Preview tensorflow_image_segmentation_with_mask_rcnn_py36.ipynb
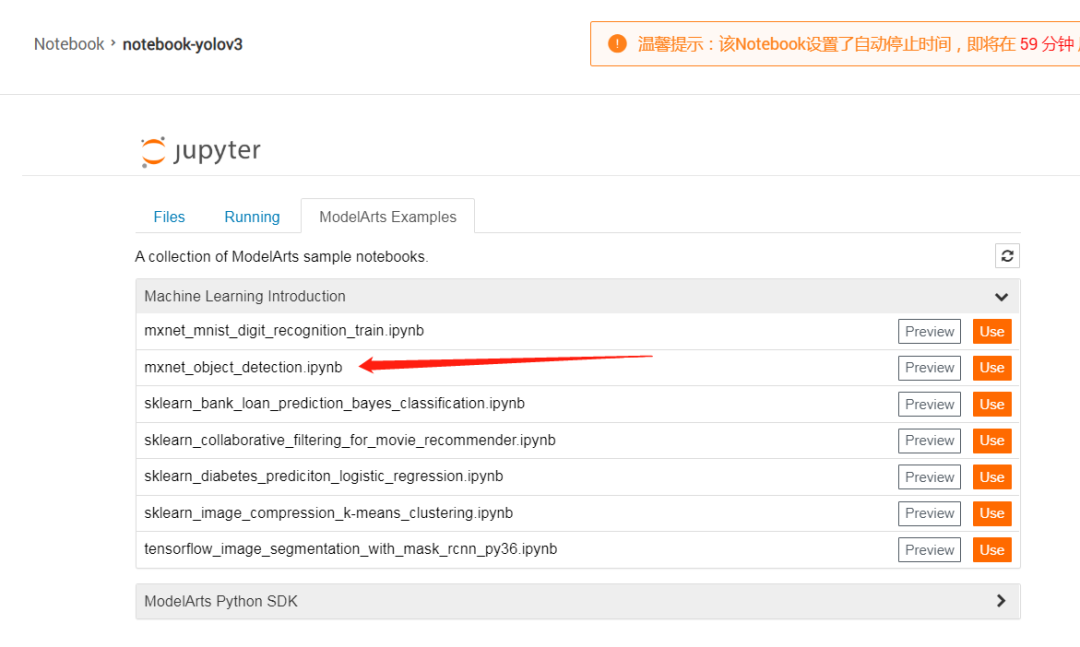1080x647 pixels. tap(929, 550)
